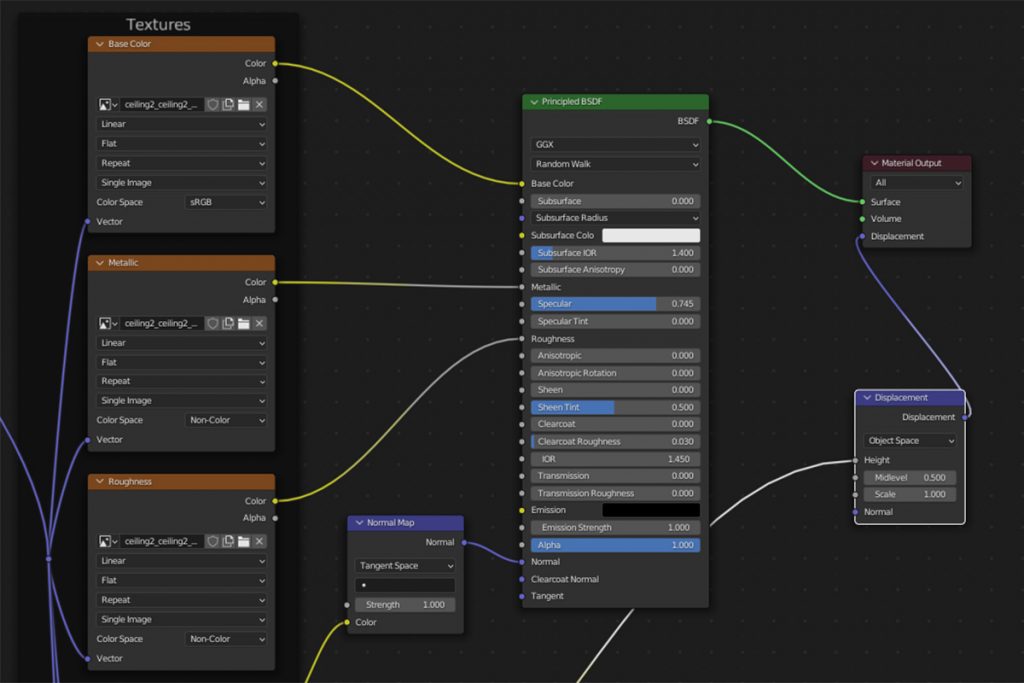Collapse the Principled BSDF node
1024x683 pixels.
pyautogui.click(x=534, y=102)
